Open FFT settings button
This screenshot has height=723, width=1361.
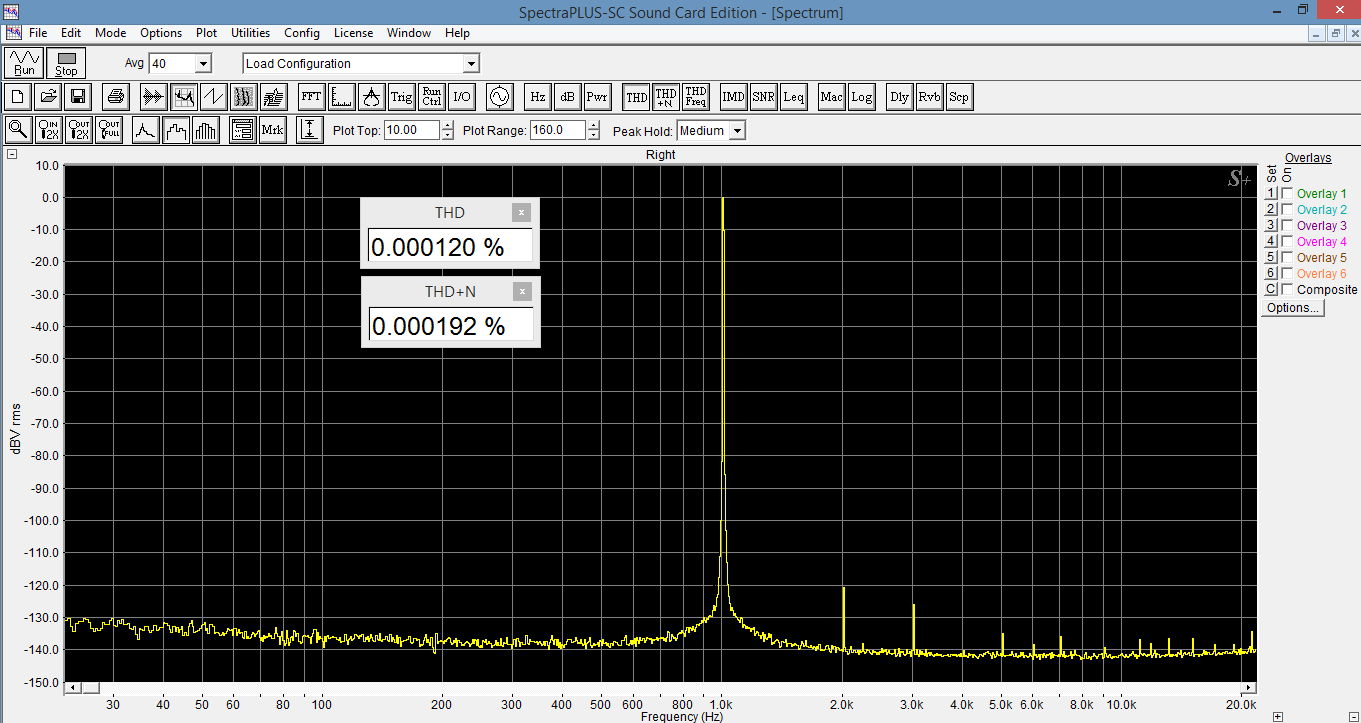click(x=311, y=97)
